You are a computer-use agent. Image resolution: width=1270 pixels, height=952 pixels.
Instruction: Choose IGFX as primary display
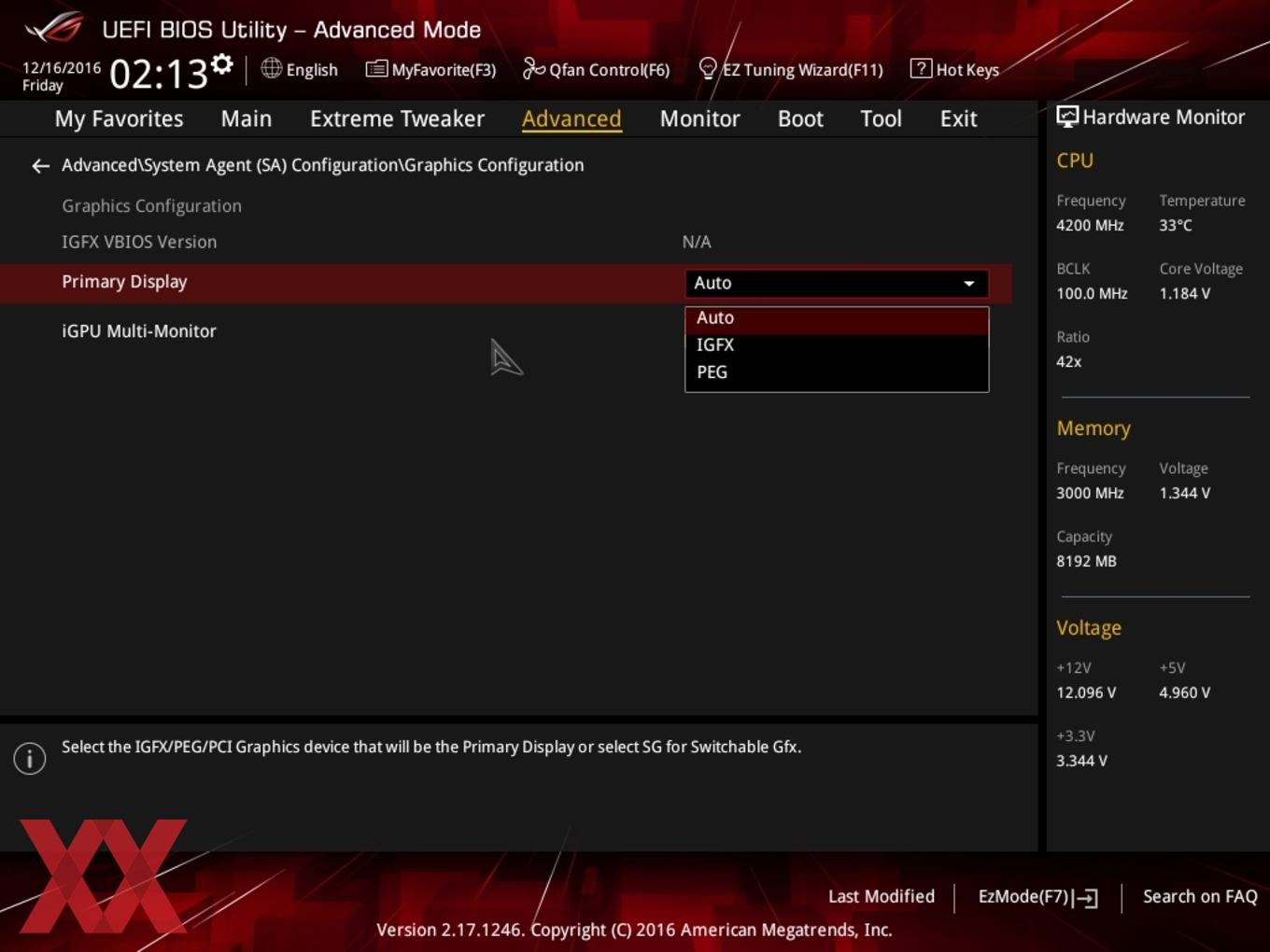pos(837,345)
